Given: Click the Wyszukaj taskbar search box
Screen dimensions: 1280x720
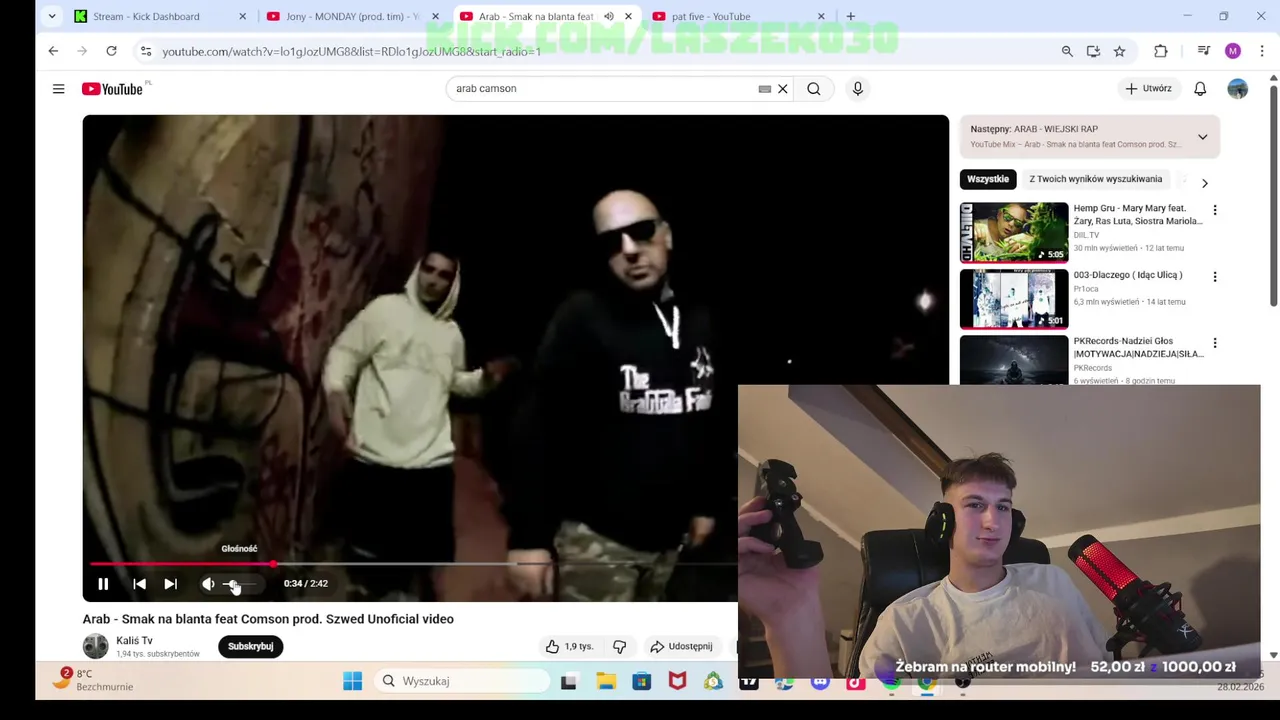Looking at the screenshot, I should pyautogui.click(x=462, y=681).
